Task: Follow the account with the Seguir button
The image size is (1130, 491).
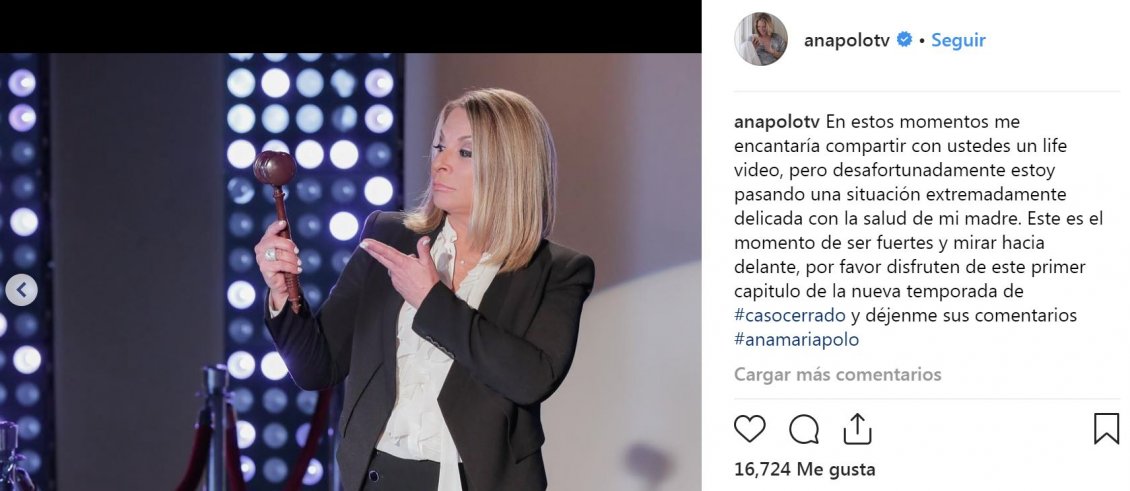Action: point(958,40)
